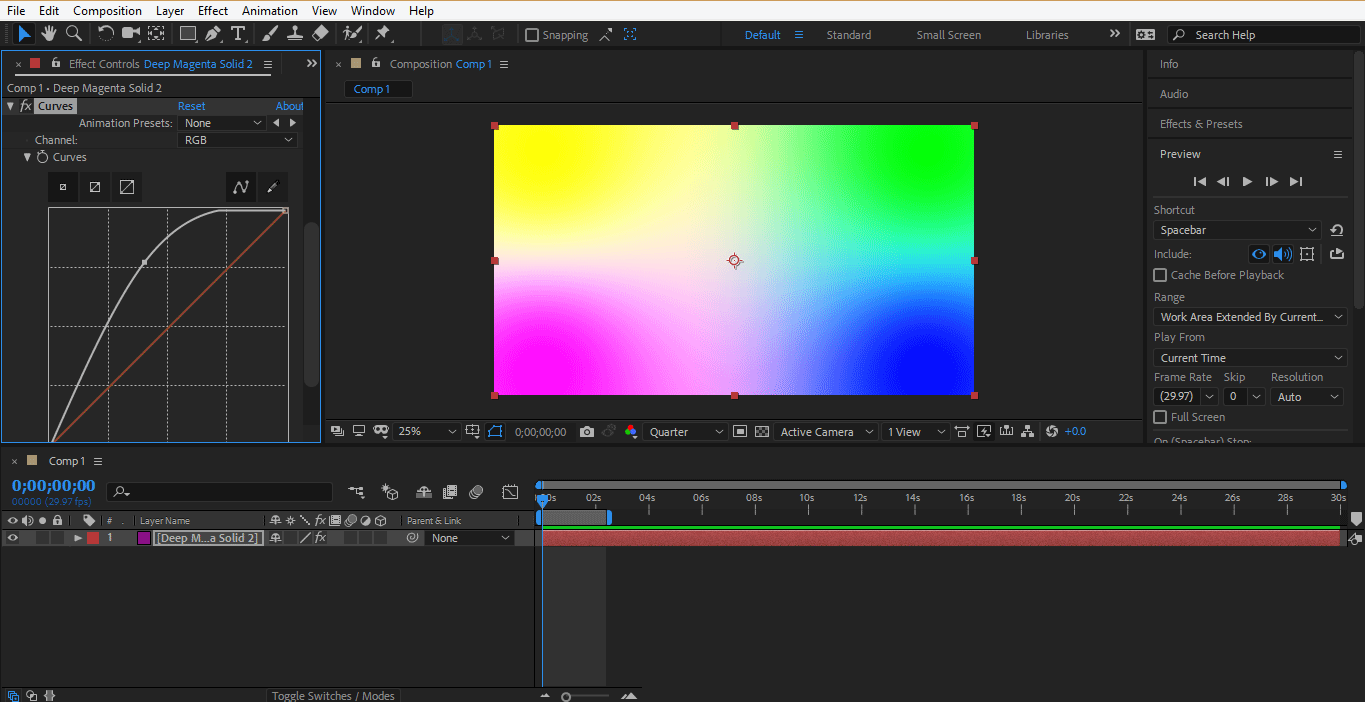Select the Rectangle shape tool
The height and width of the screenshot is (702, 1365).
click(187, 34)
